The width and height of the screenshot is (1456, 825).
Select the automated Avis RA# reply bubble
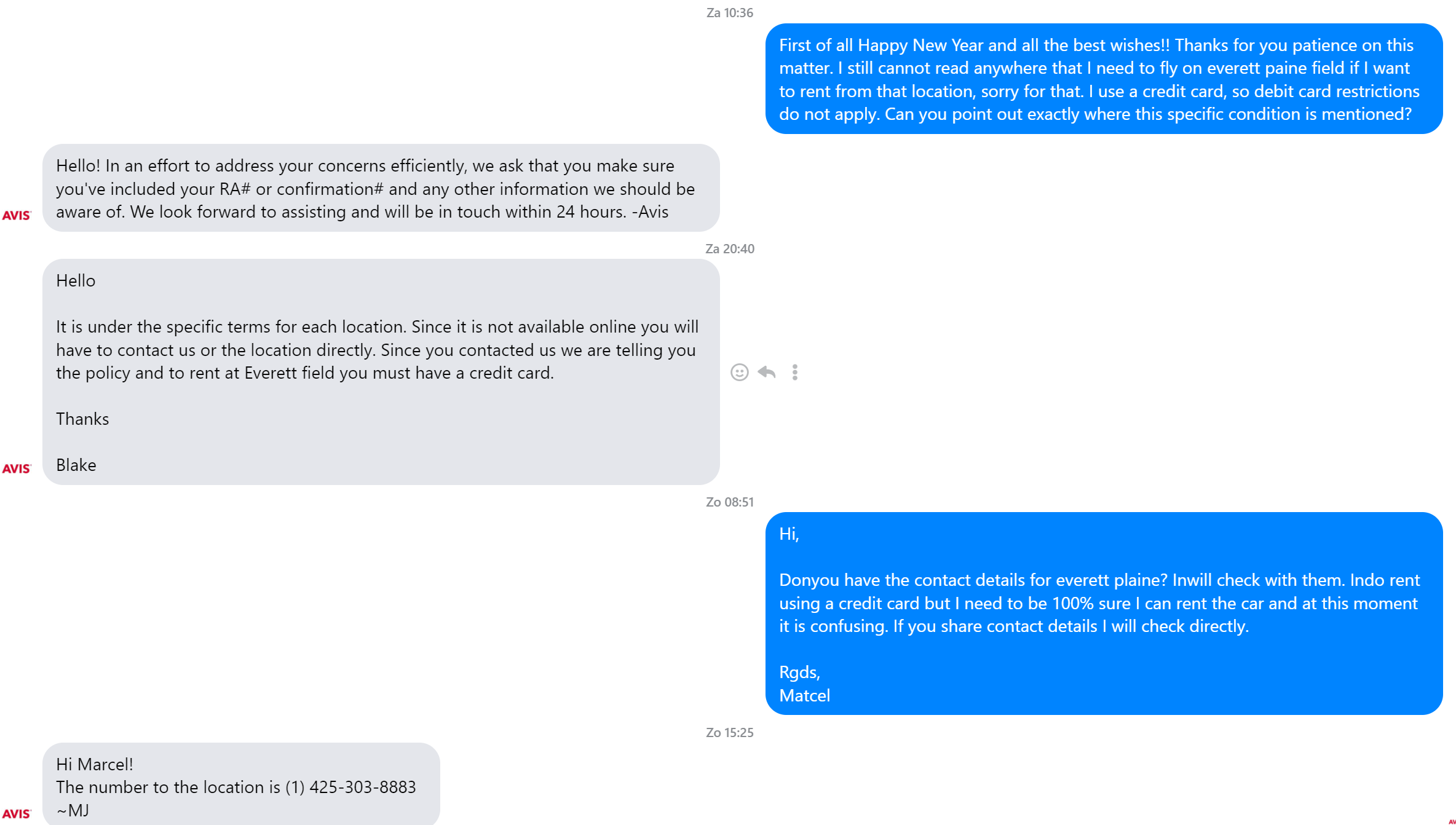point(381,189)
